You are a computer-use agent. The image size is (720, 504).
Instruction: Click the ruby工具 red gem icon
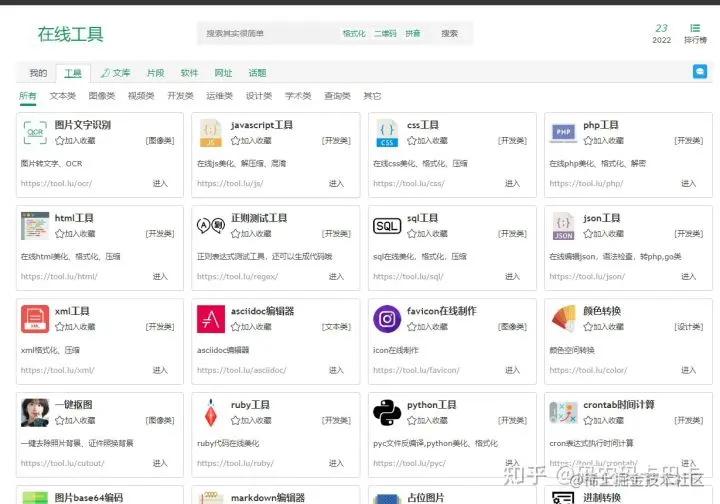(x=211, y=413)
